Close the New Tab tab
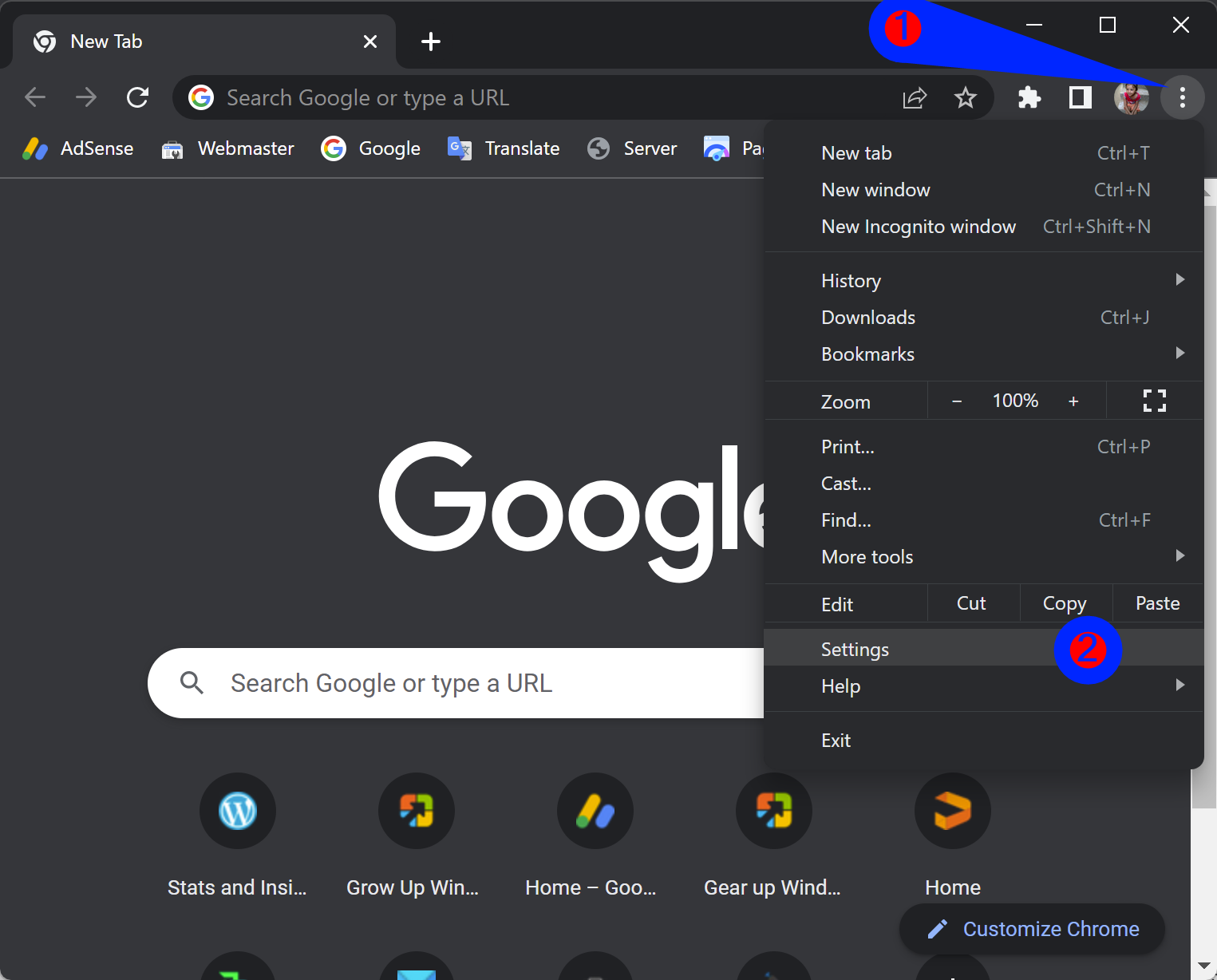 [370, 41]
